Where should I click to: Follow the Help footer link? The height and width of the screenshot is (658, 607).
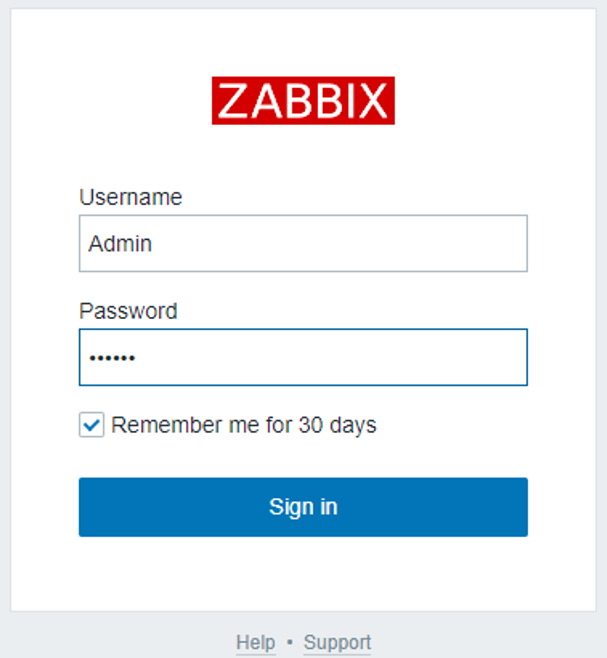click(x=255, y=642)
